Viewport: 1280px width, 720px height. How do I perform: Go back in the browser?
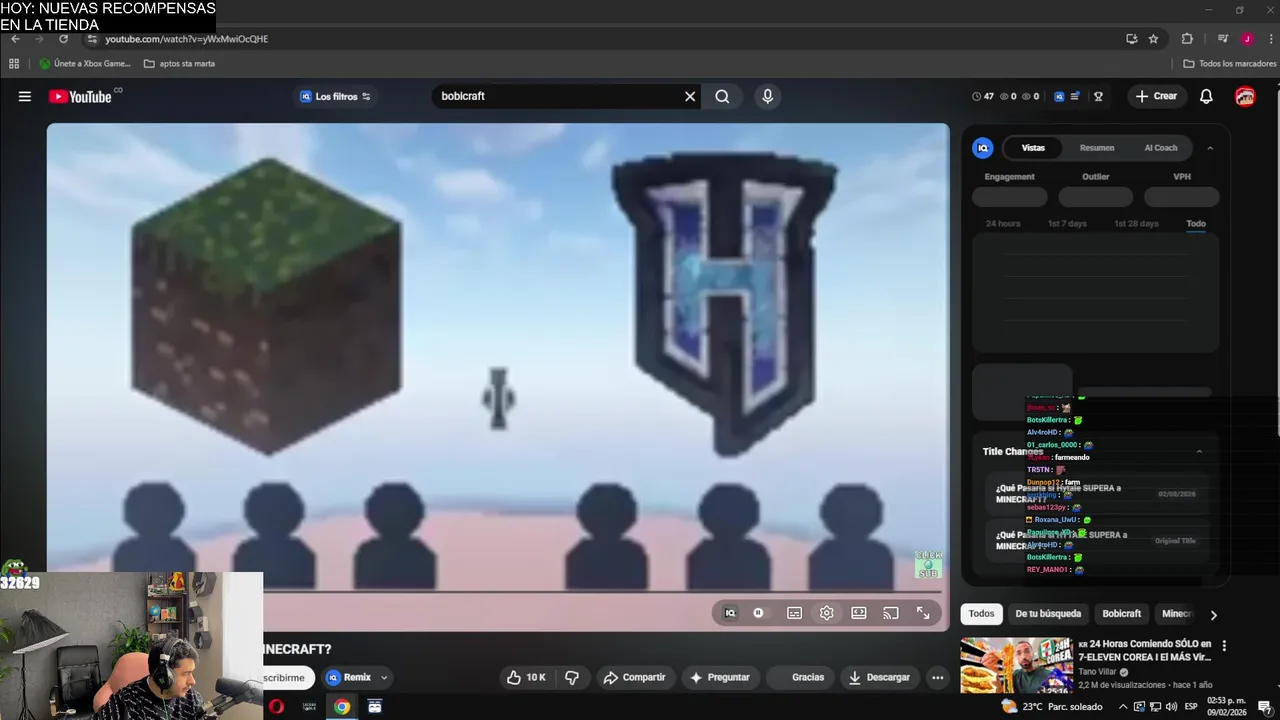[x=15, y=39]
